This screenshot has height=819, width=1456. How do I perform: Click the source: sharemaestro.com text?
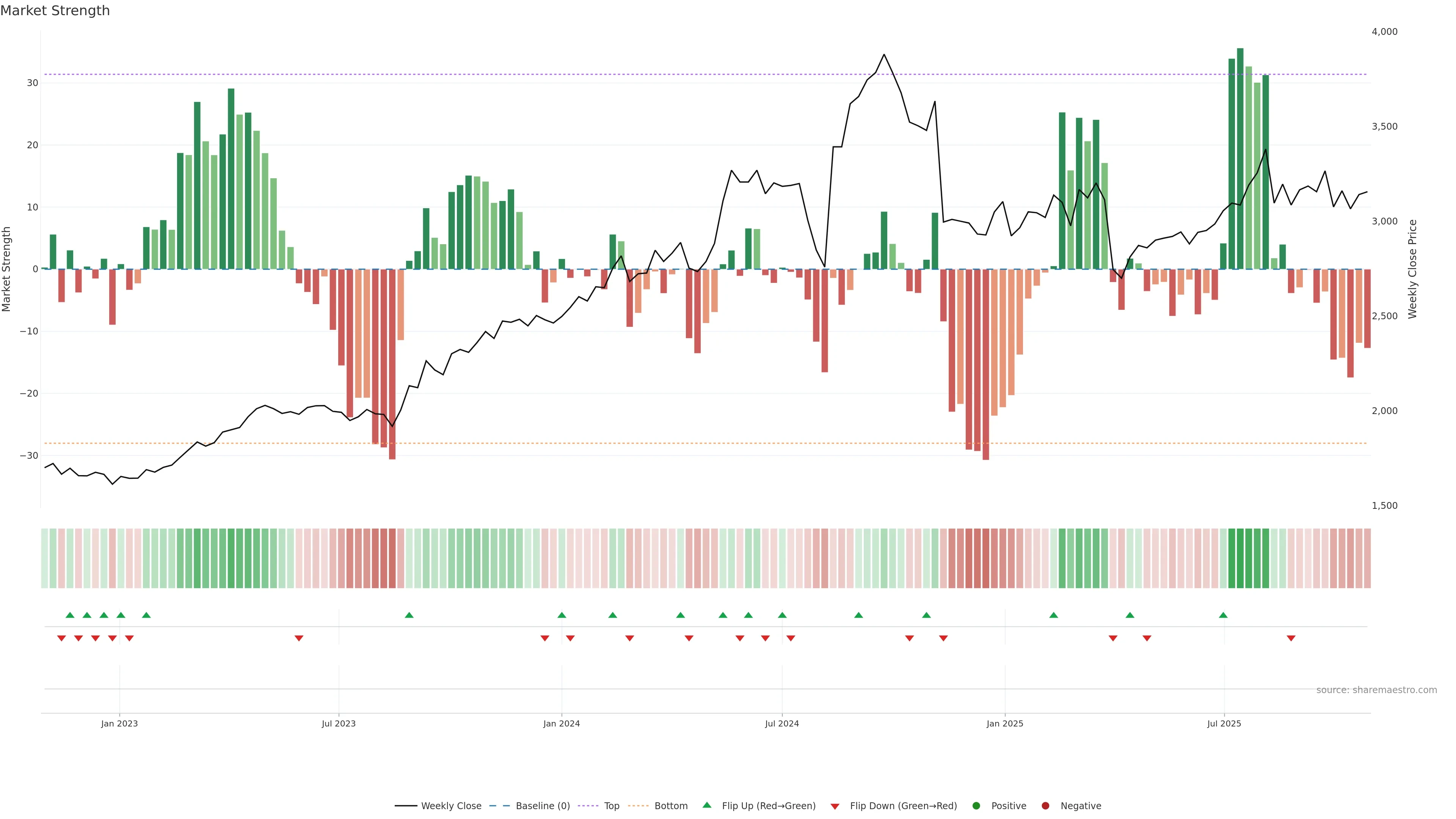click(x=1376, y=690)
